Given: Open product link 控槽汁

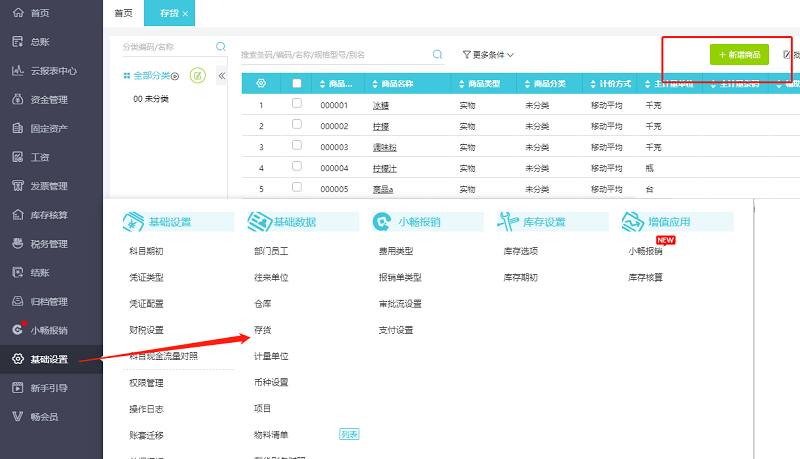Looking at the screenshot, I should pos(385,168).
